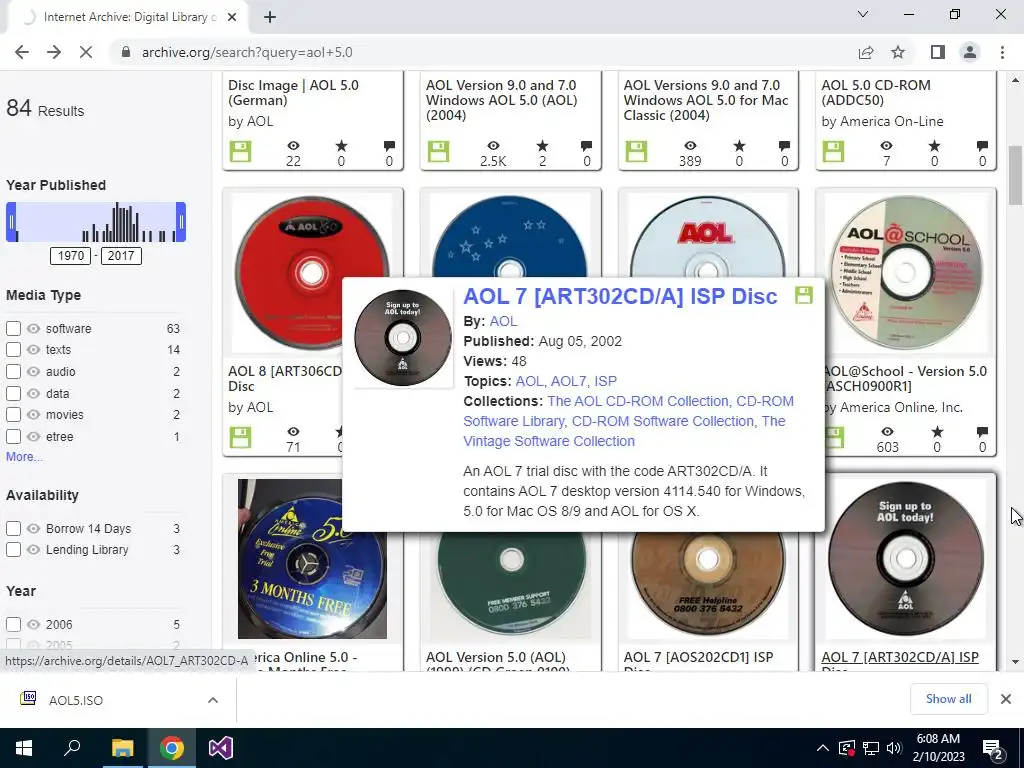
Task: Open AOL 5.0 CD-ROM (ADDC50) title
Action: tap(876, 93)
